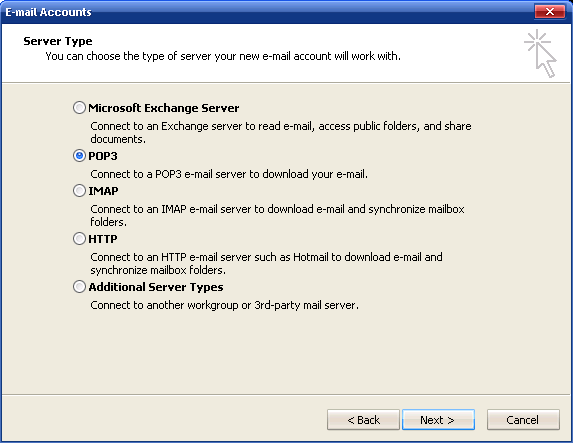Click the Hotmail HTTP description text
Viewport: 573px width, 443px height.
[x=266, y=263]
